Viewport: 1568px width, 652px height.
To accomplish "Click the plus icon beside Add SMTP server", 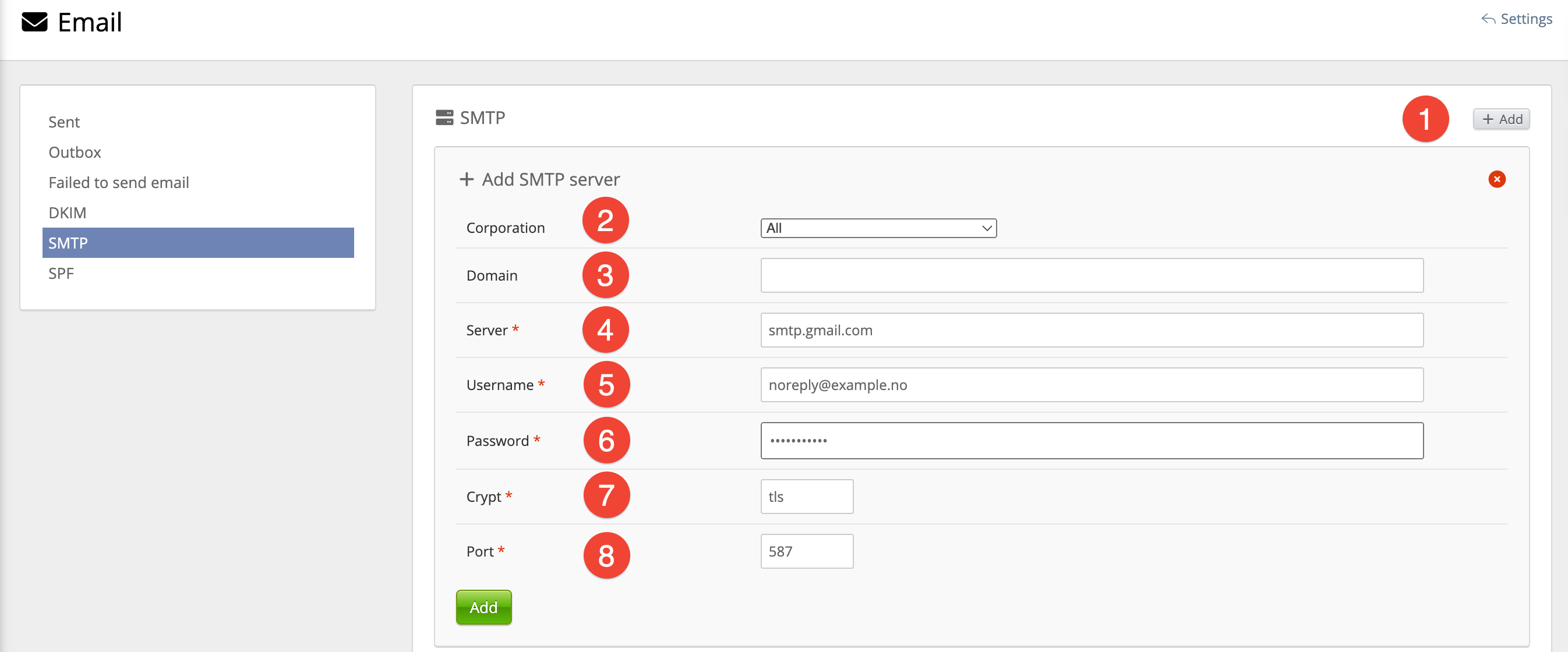I will click(466, 179).
